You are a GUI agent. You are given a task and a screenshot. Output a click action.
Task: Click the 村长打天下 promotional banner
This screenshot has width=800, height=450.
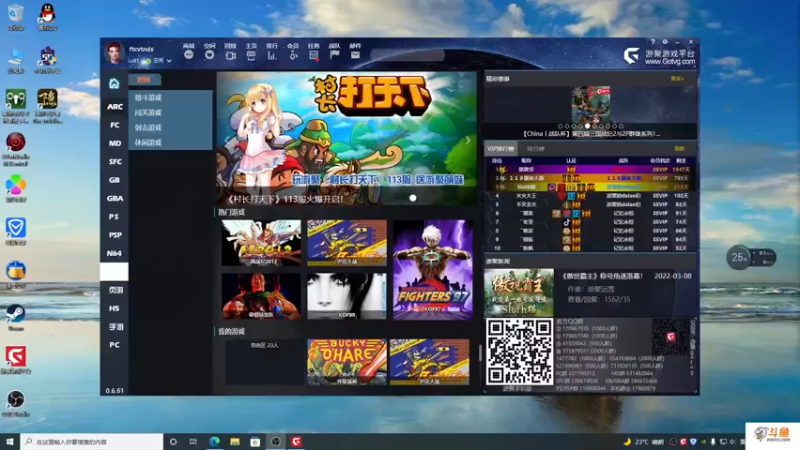[346, 138]
